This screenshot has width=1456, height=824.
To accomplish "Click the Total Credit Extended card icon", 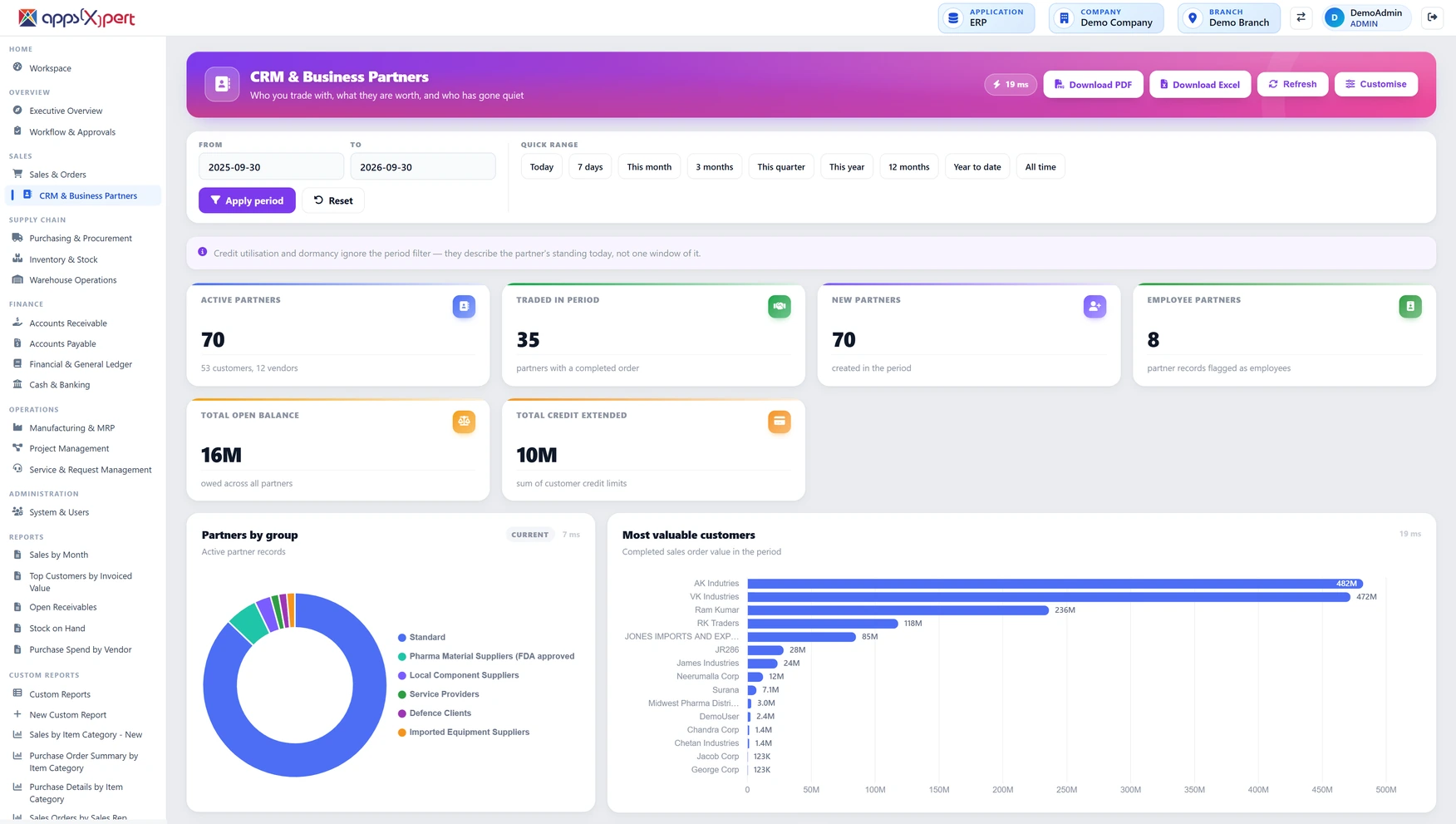I will (x=780, y=422).
